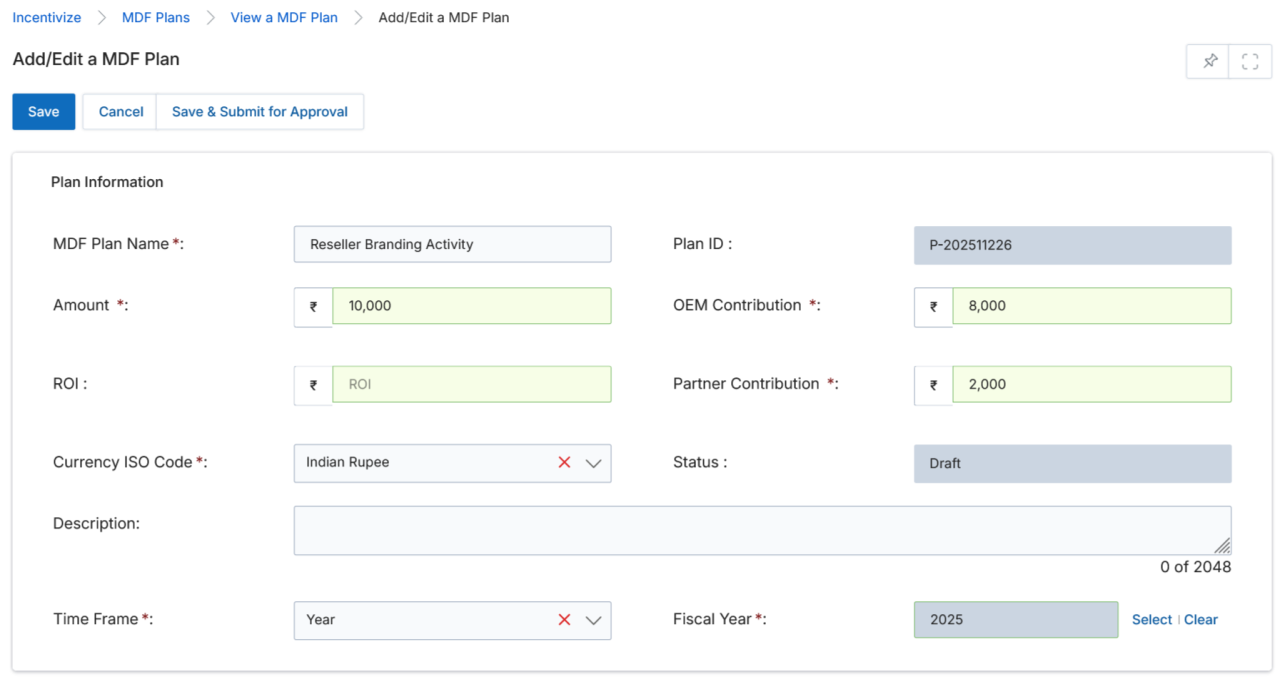Click the Plan ID field P-202511226
1280x679 pixels.
pos(1072,245)
